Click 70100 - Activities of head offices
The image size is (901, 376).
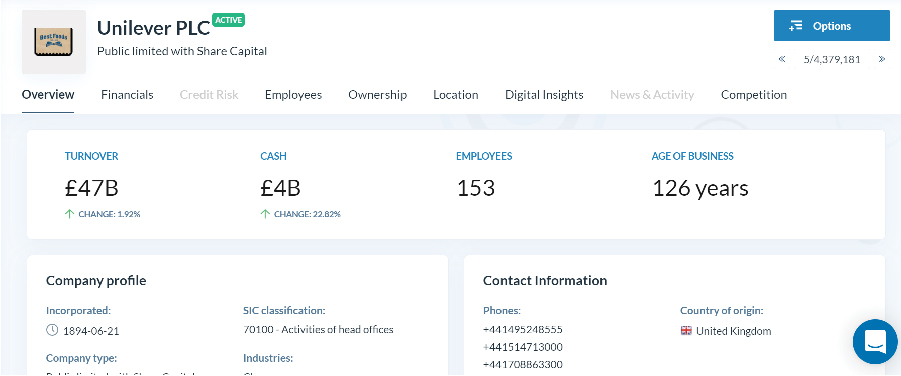[x=318, y=329]
